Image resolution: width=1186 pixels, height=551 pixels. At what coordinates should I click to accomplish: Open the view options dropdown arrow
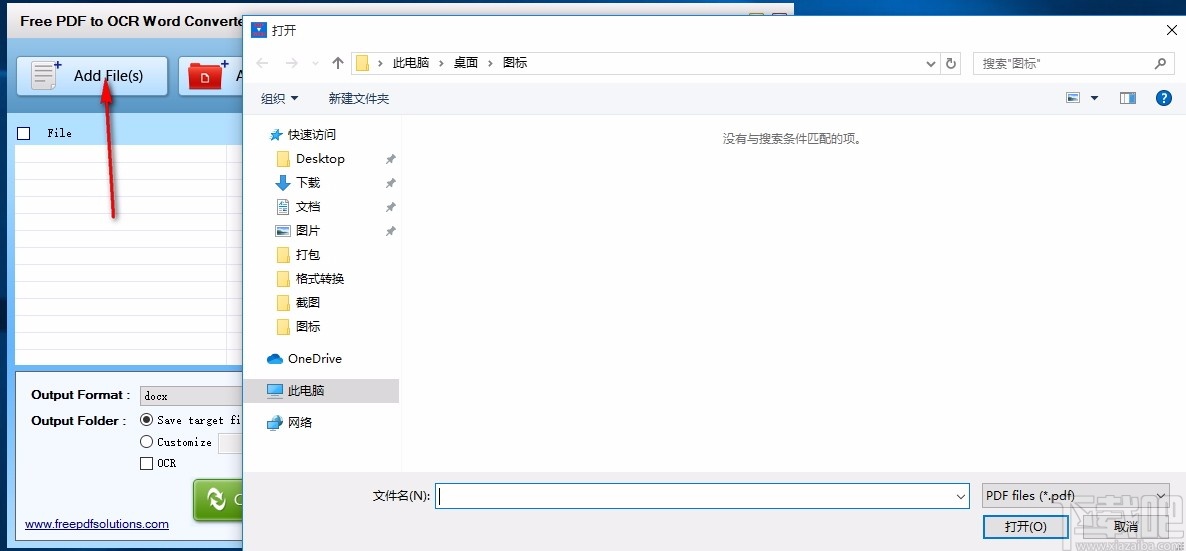[x=1094, y=98]
